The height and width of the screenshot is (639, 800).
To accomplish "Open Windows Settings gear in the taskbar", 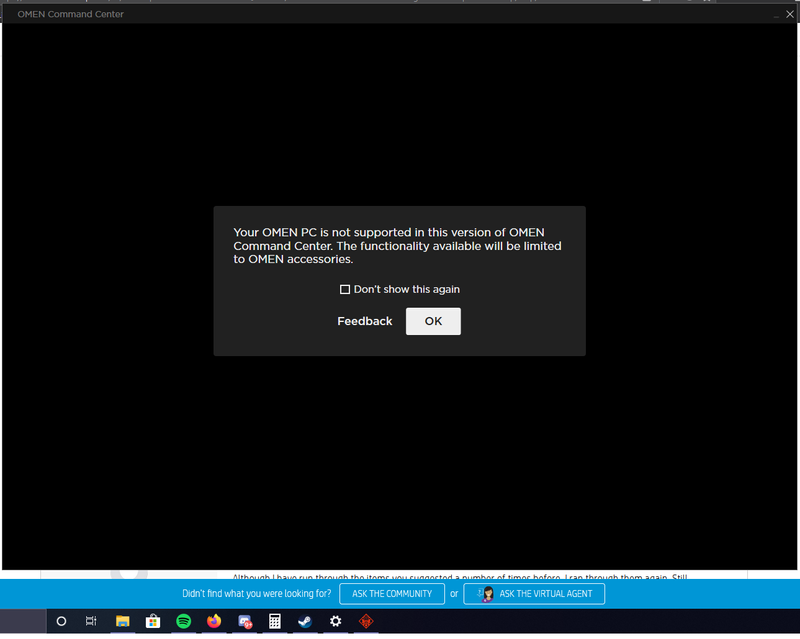I will click(335, 621).
